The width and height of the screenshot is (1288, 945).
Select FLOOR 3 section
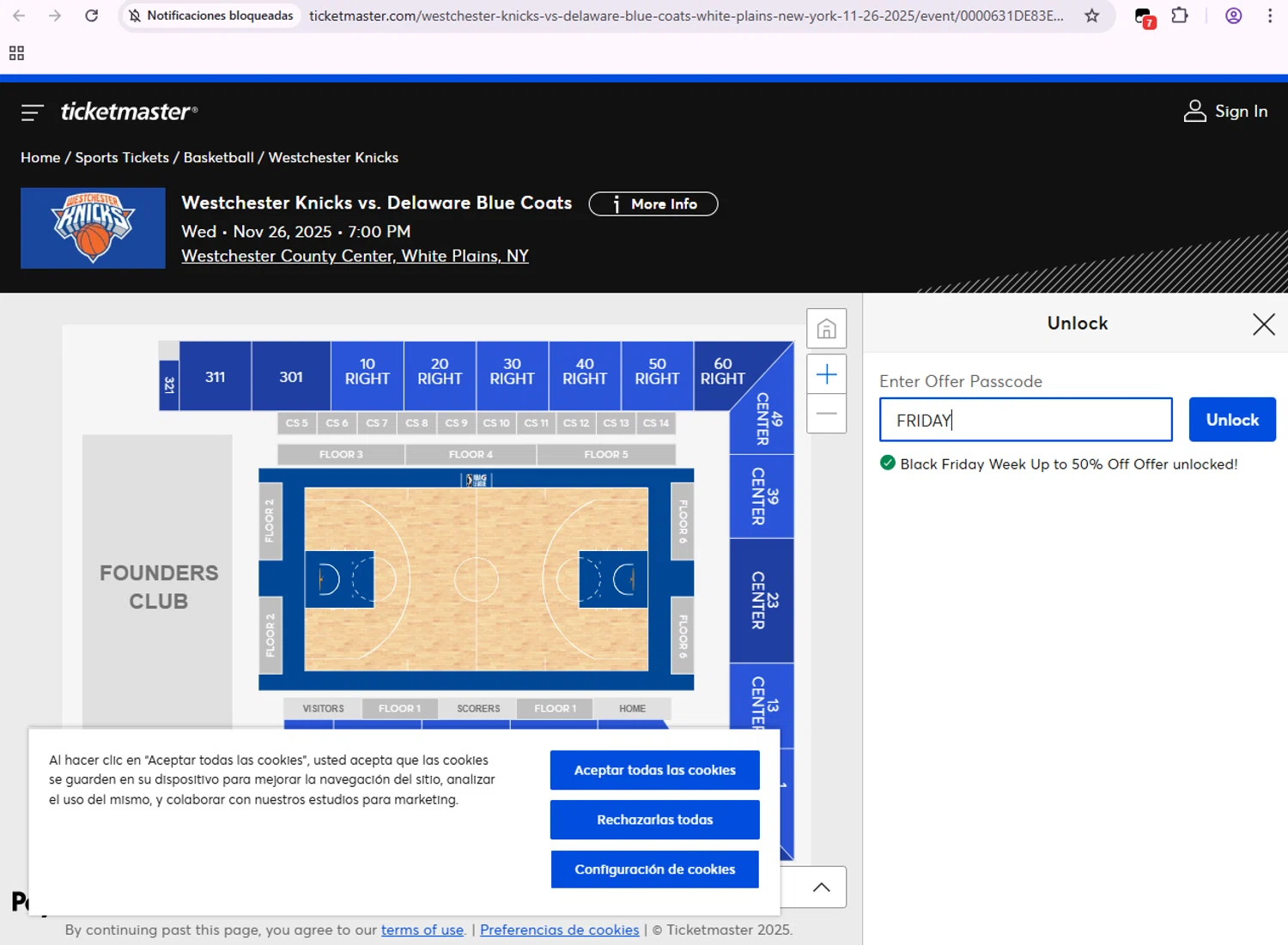coord(341,454)
